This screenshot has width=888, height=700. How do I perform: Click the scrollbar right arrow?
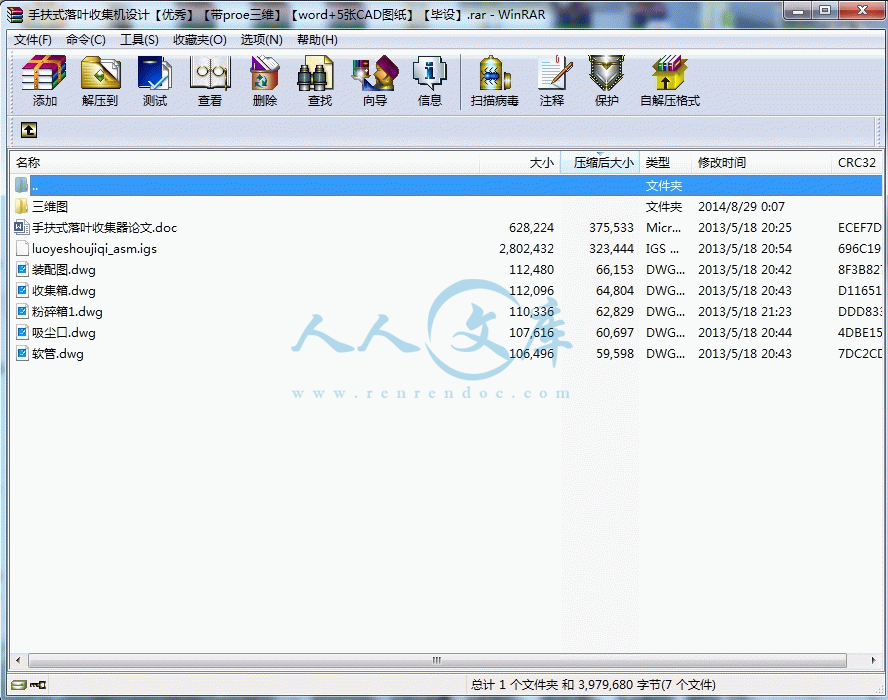click(x=873, y=660)
